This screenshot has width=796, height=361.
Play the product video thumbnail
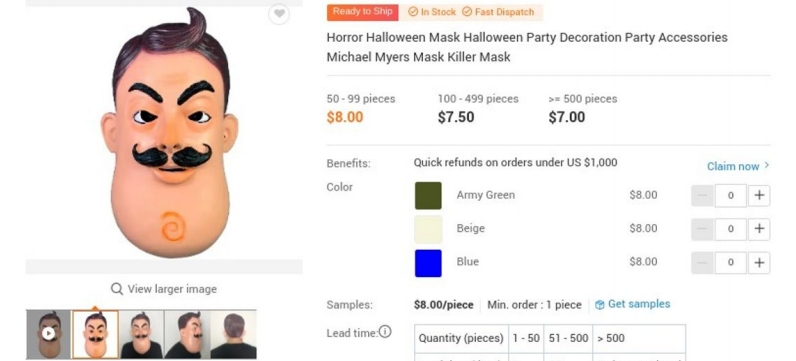pos(48,334)
